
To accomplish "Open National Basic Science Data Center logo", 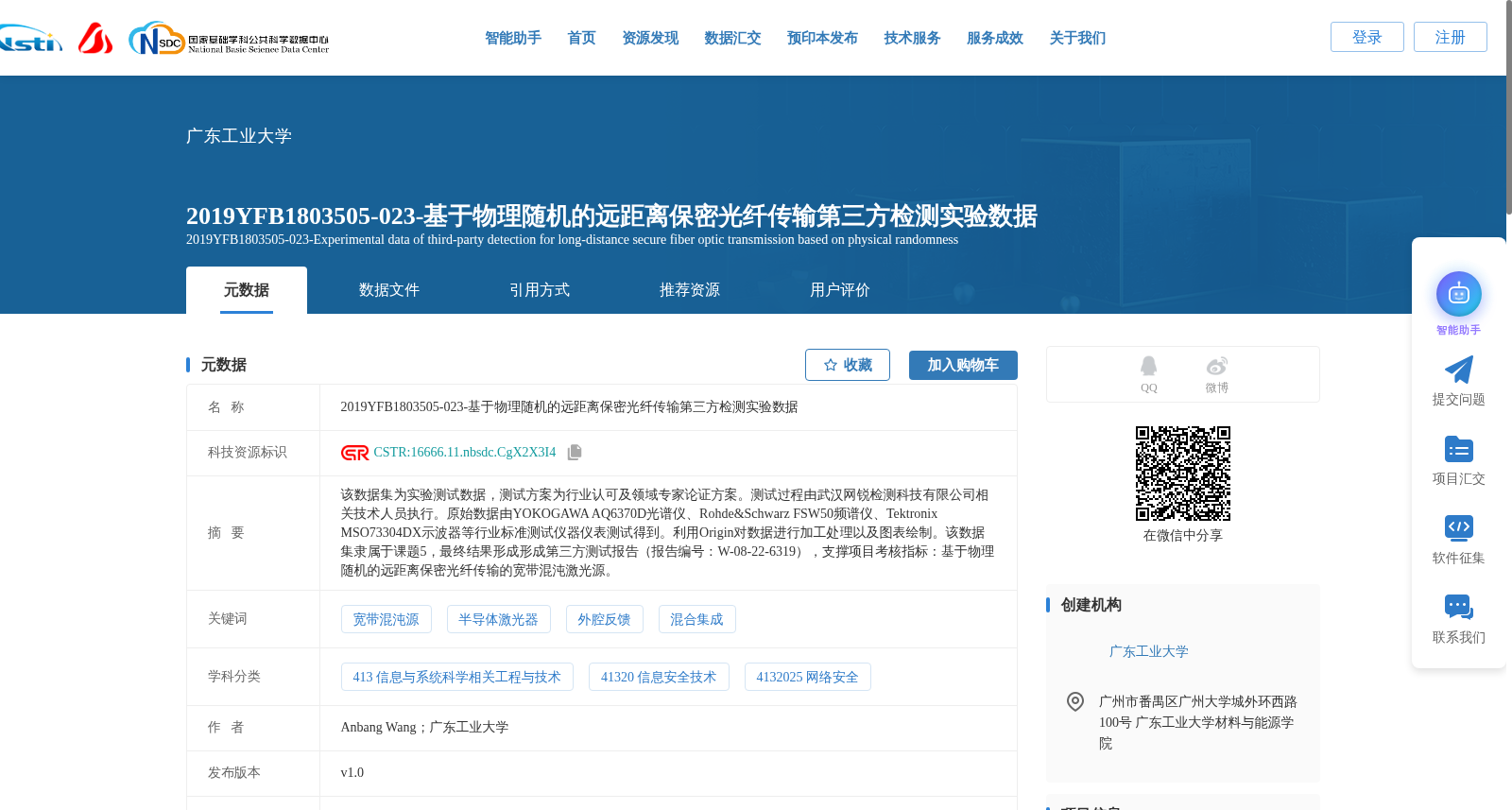I will point(229,39).
